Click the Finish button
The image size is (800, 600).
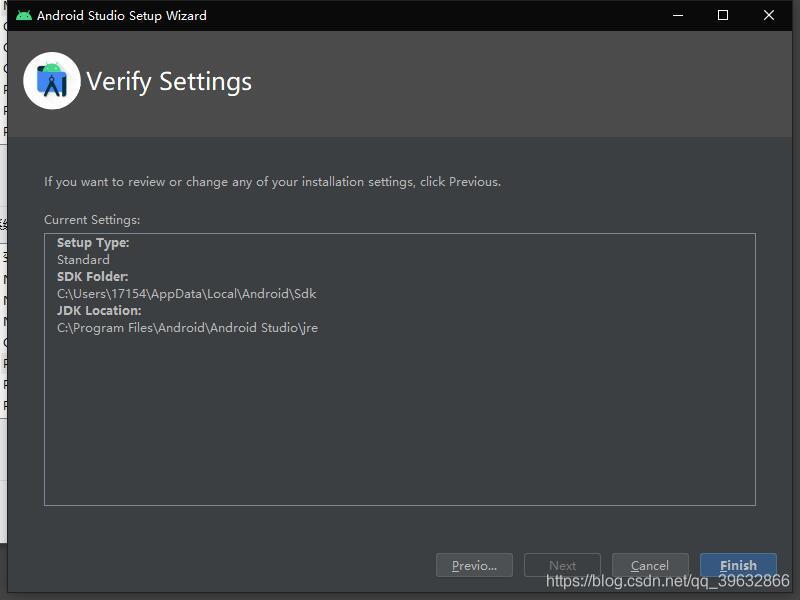coord(738,565)
